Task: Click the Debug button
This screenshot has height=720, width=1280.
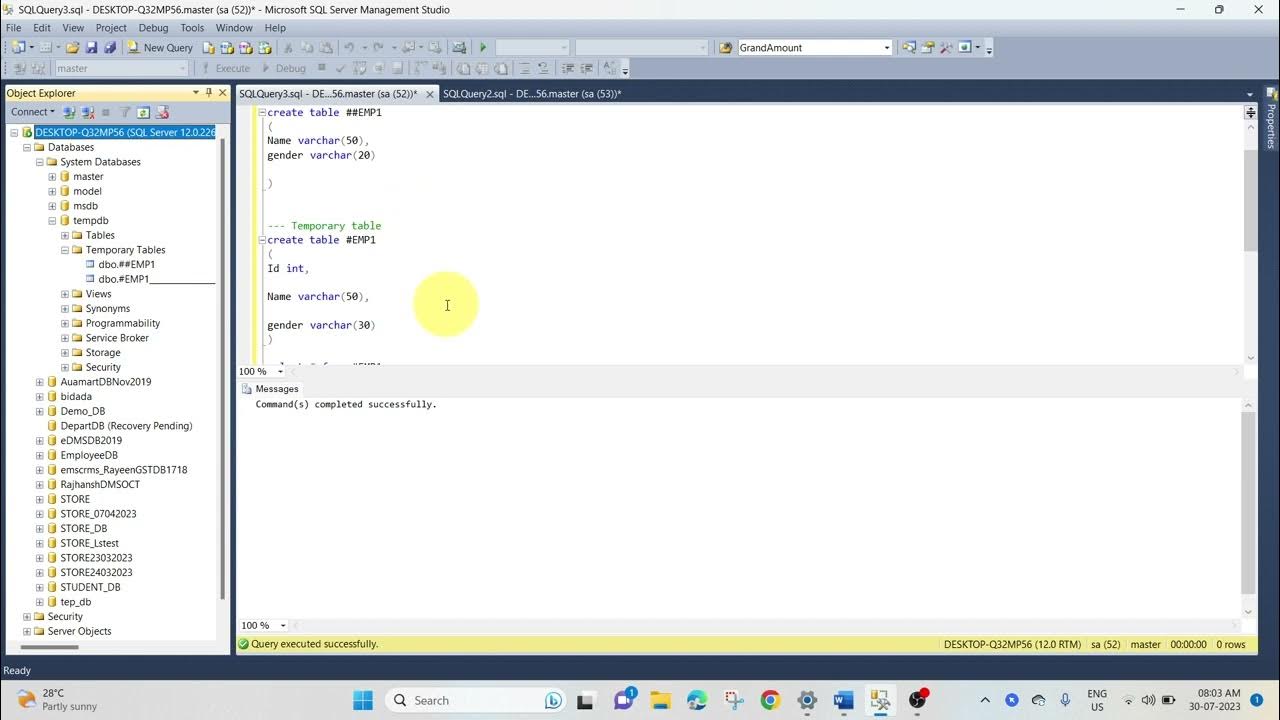Action: (284, 68)
